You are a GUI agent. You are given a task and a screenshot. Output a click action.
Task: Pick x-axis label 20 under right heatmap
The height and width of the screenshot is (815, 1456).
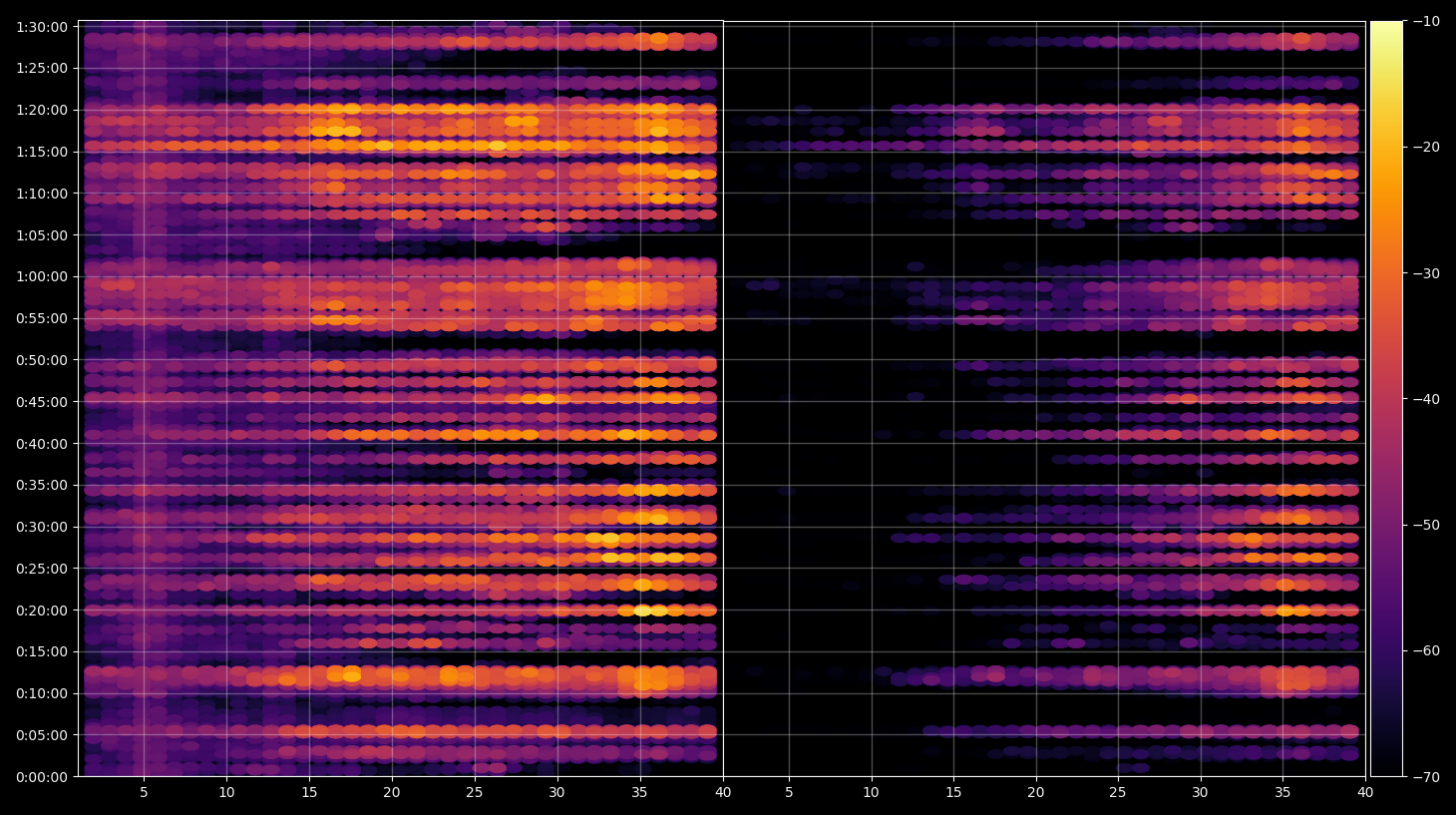click(1036, 793)
